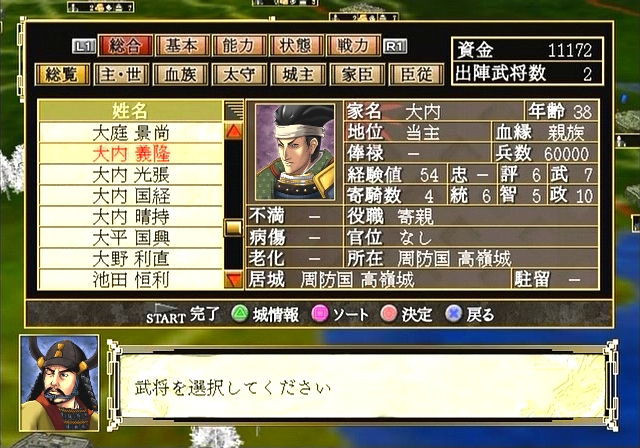Click the L1 shoulder button icon
Image resolution: width=640 pixels, height=448 pixels.
point(84,46)
